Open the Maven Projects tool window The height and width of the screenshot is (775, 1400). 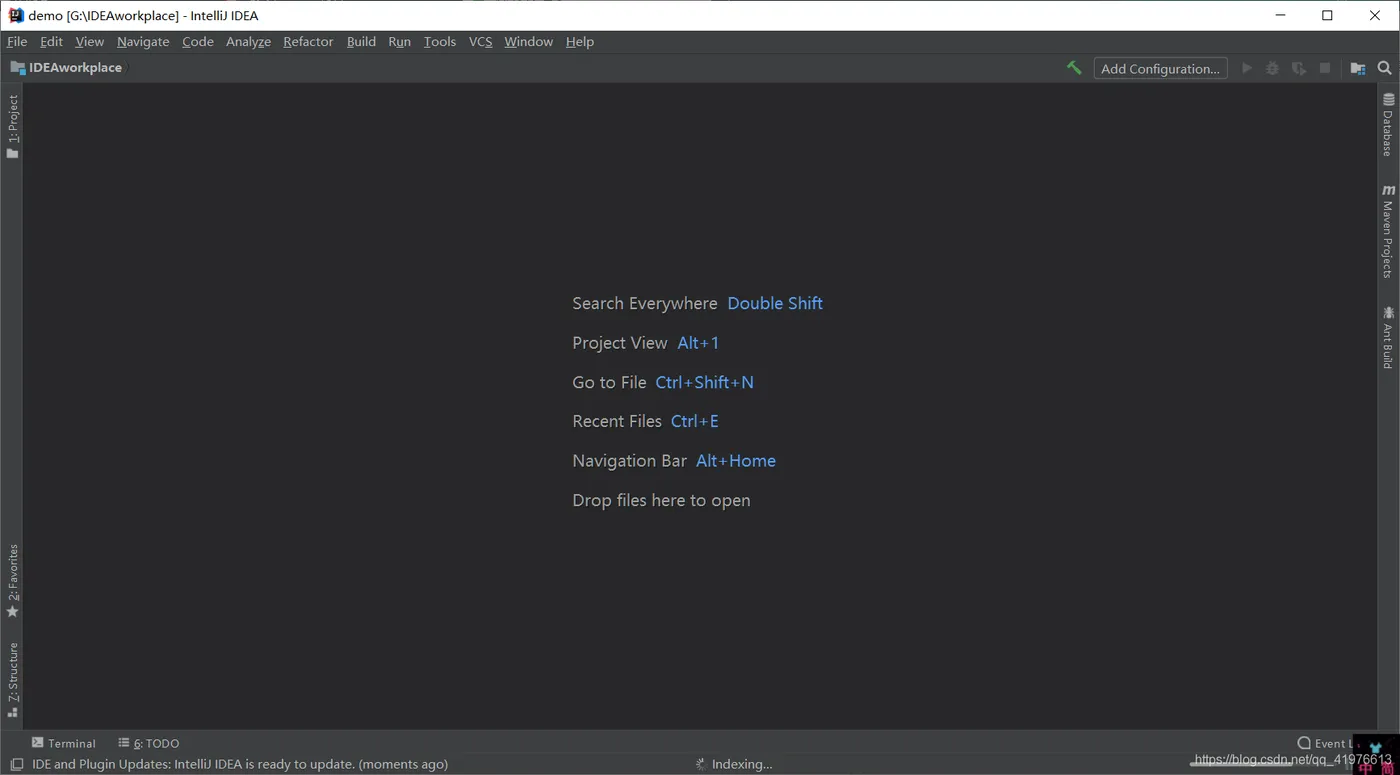pyautogui.click(x=1388, y=231)
